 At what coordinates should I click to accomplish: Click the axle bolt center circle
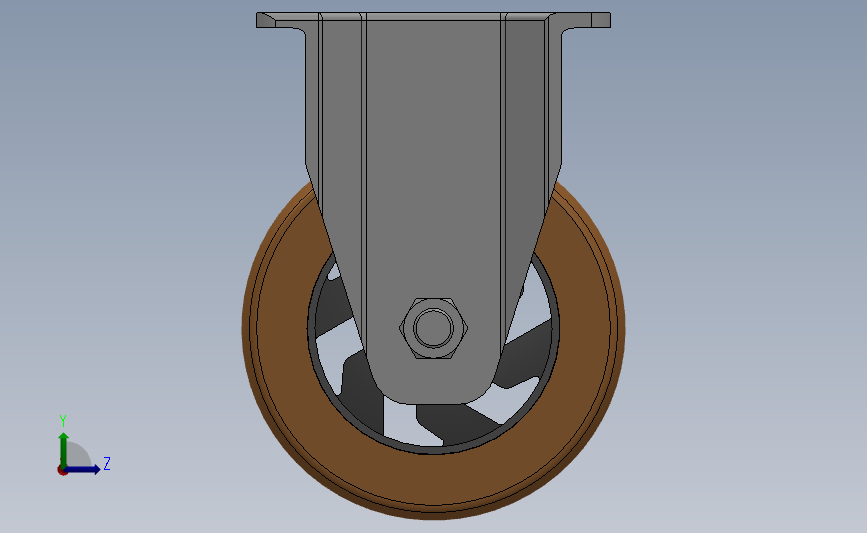pos(434,327)
